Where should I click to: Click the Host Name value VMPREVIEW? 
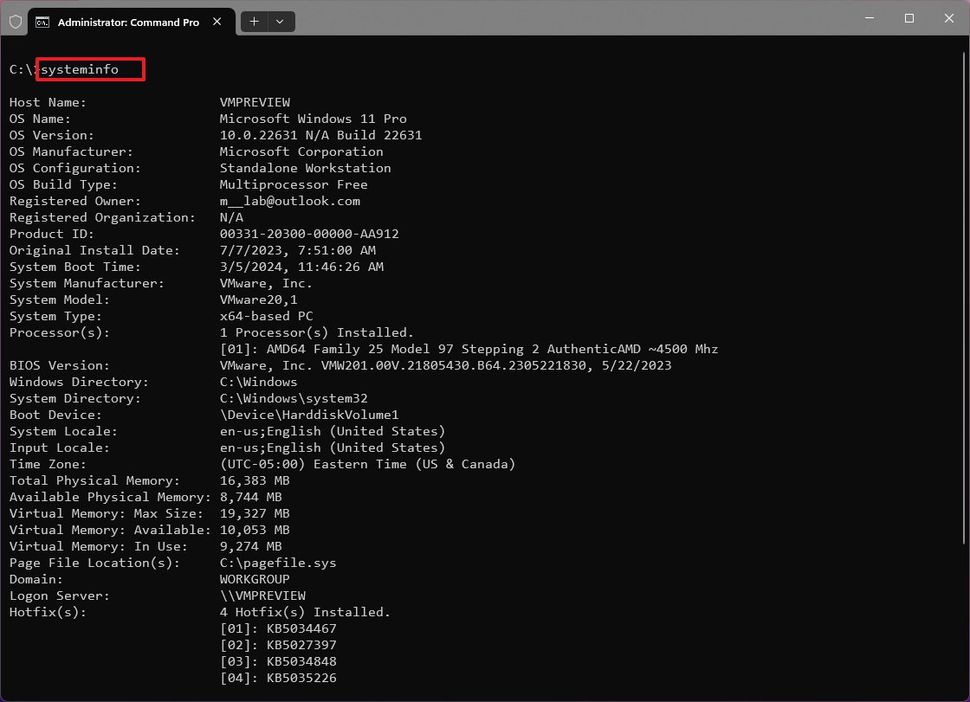tap(254, 101)
